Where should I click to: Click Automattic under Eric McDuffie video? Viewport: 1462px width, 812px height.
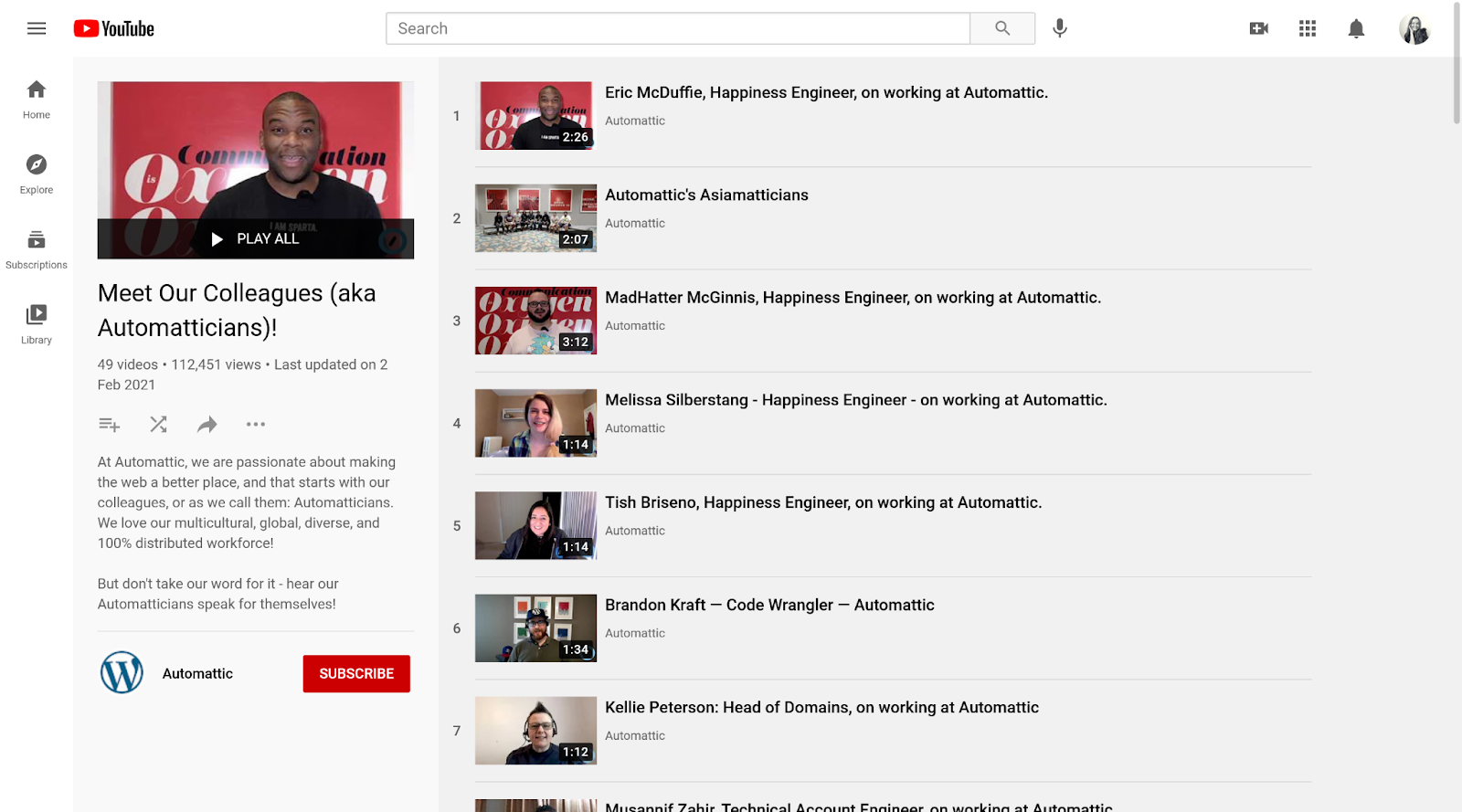pos(635,121)
